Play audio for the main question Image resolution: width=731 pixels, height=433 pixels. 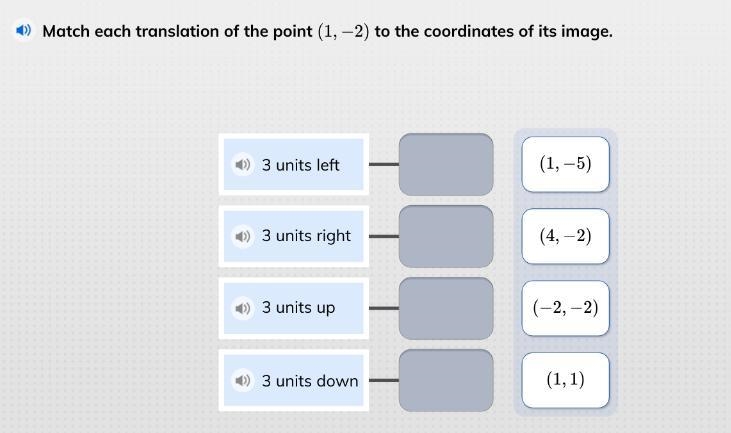23,31
